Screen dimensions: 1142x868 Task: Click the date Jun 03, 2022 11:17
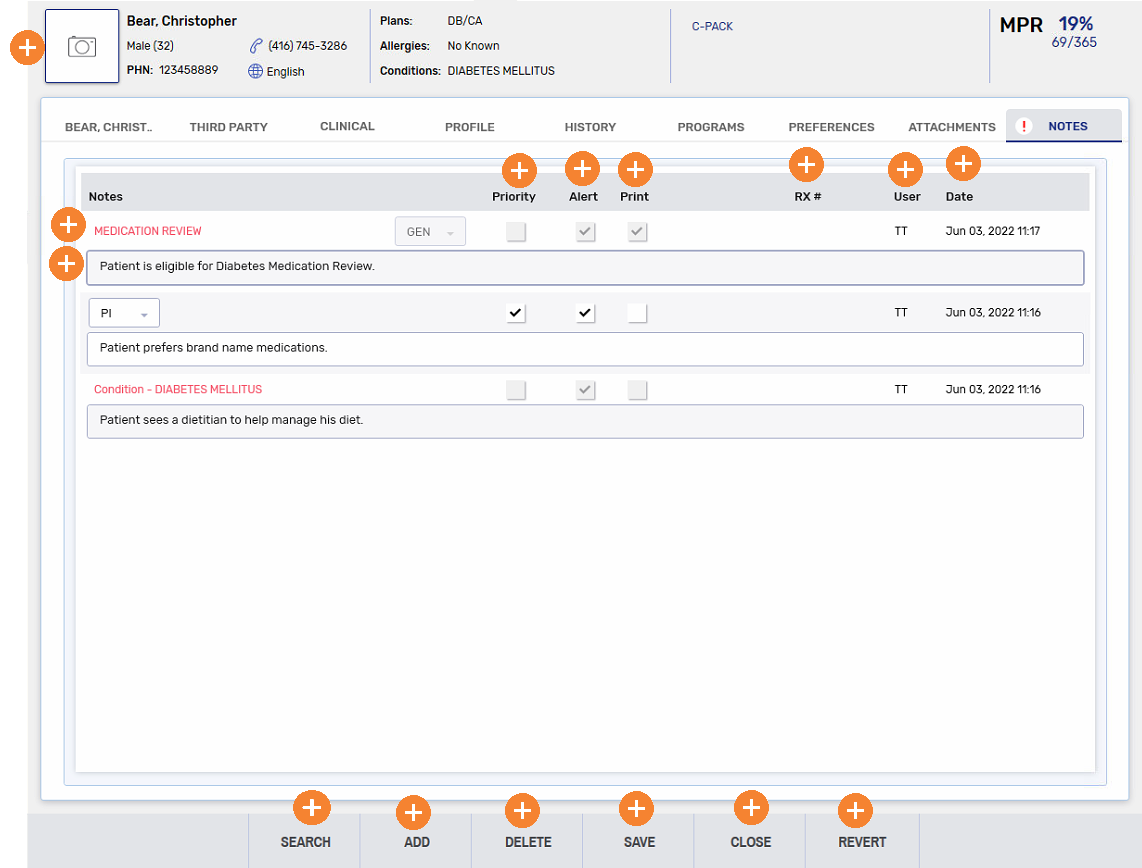click(x=993, y=231)
